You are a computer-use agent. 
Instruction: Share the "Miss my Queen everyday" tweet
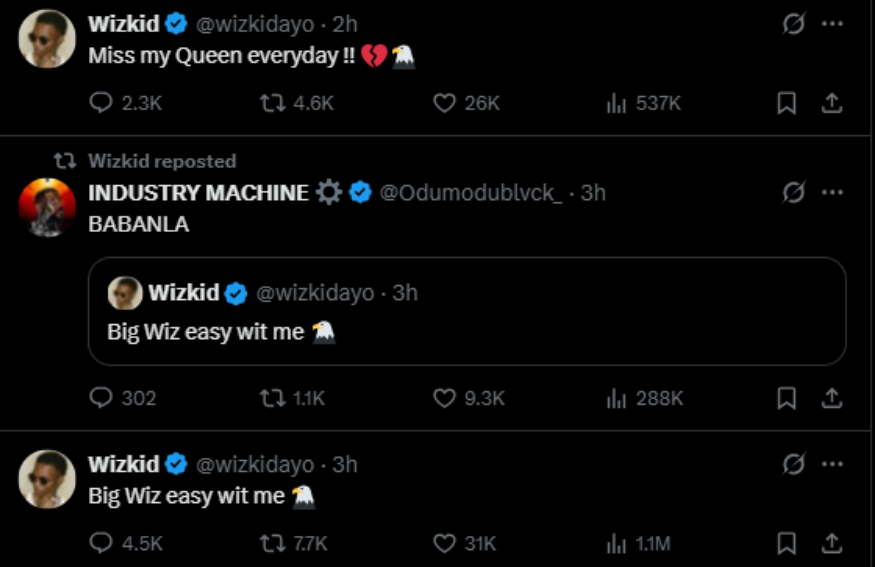[x=831, y=103]
